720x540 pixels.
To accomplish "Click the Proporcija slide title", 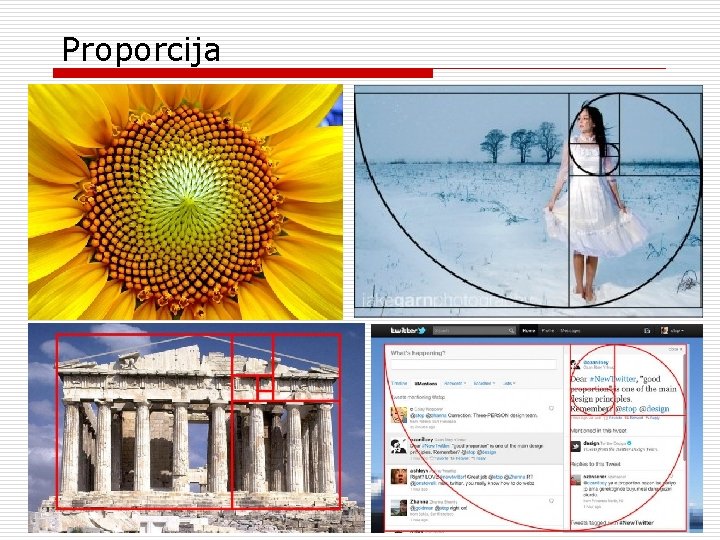I will tap(141, 49).
